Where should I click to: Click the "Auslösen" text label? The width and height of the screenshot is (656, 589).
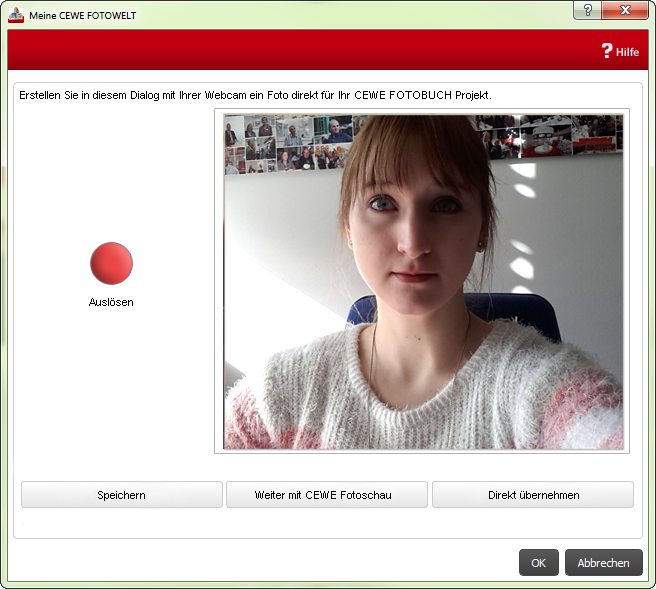(111, 302)
